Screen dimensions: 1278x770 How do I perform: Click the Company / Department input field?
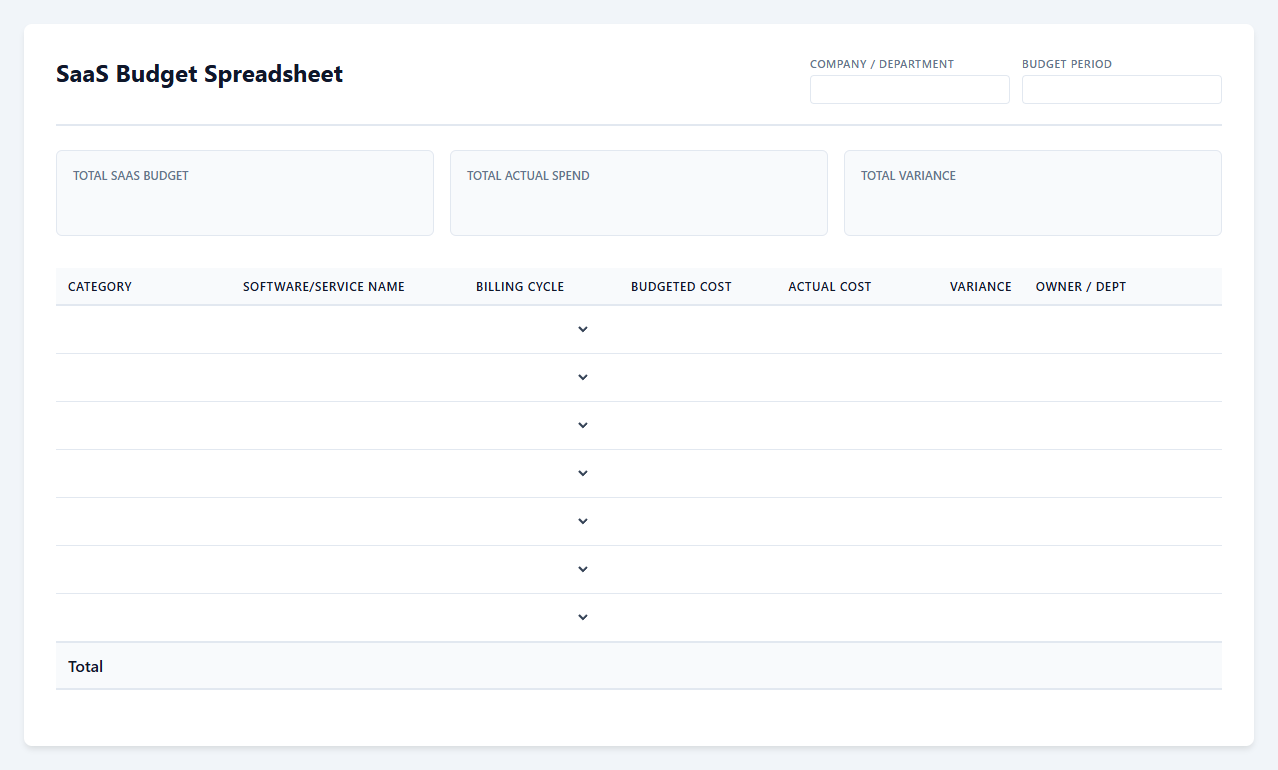910,90
